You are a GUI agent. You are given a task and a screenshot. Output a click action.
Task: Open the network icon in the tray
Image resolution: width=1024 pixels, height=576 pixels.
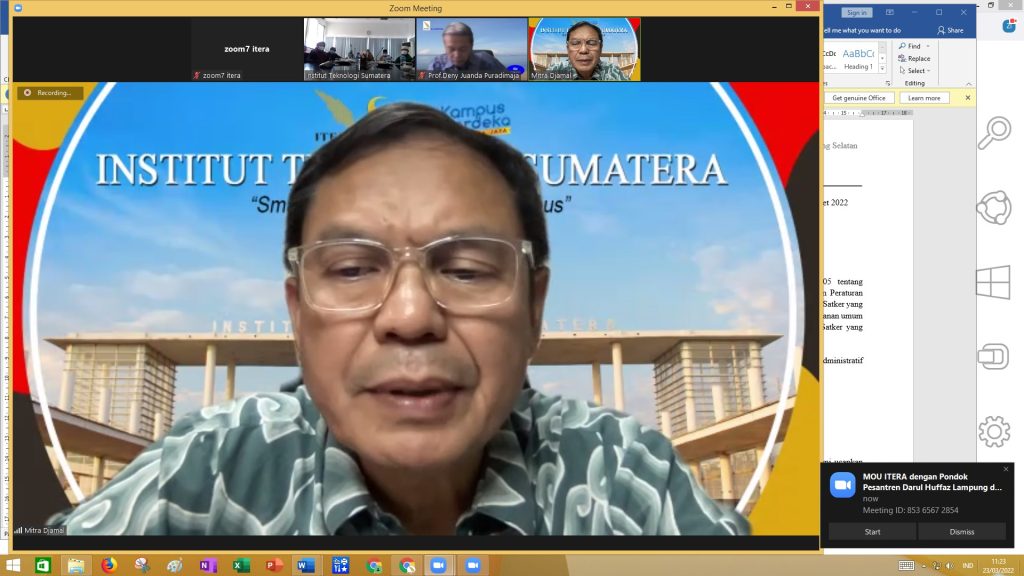(936, 566)
